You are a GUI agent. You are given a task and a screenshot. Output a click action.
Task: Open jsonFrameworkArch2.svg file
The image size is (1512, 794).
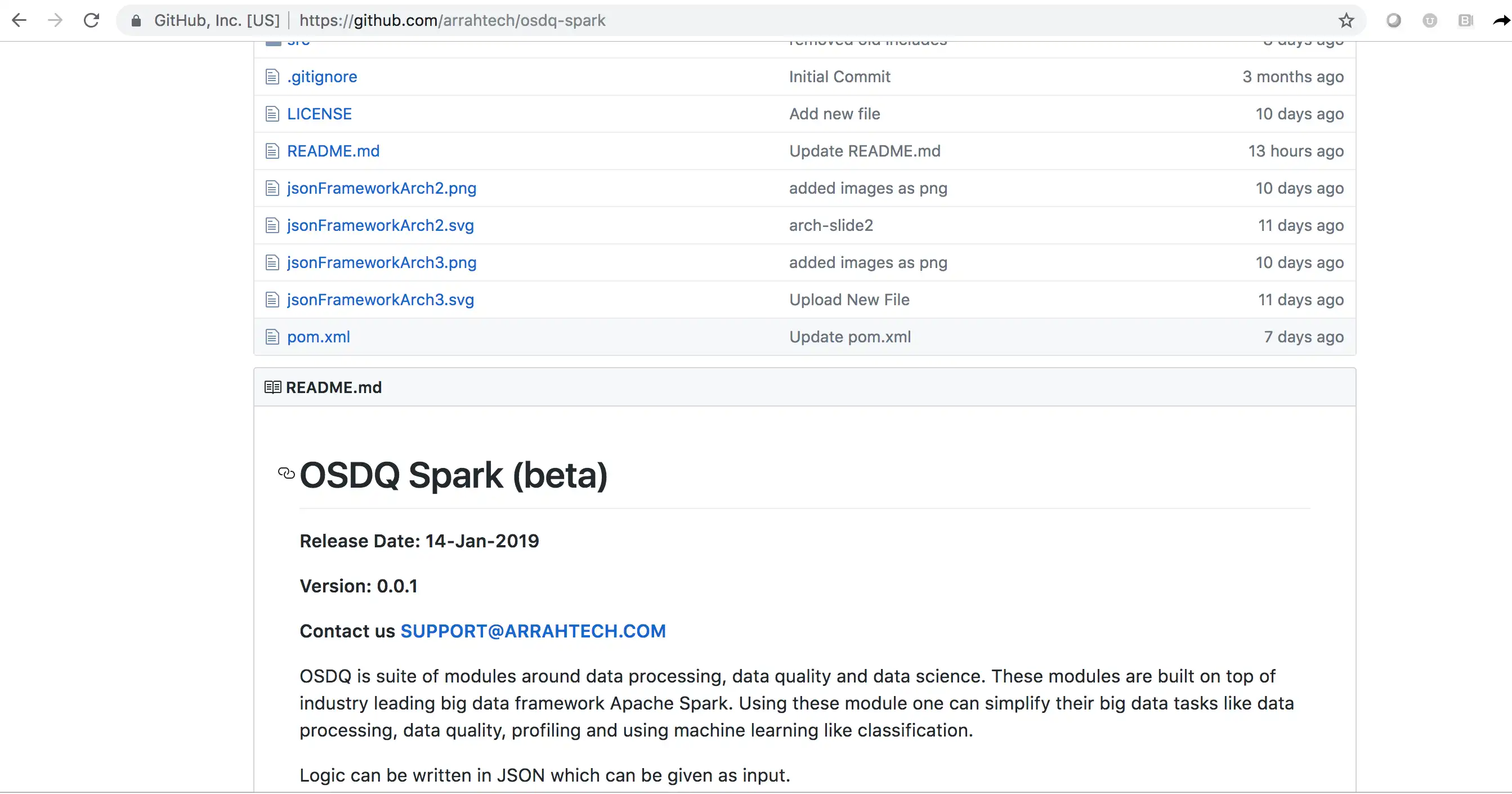pos(381,225)
